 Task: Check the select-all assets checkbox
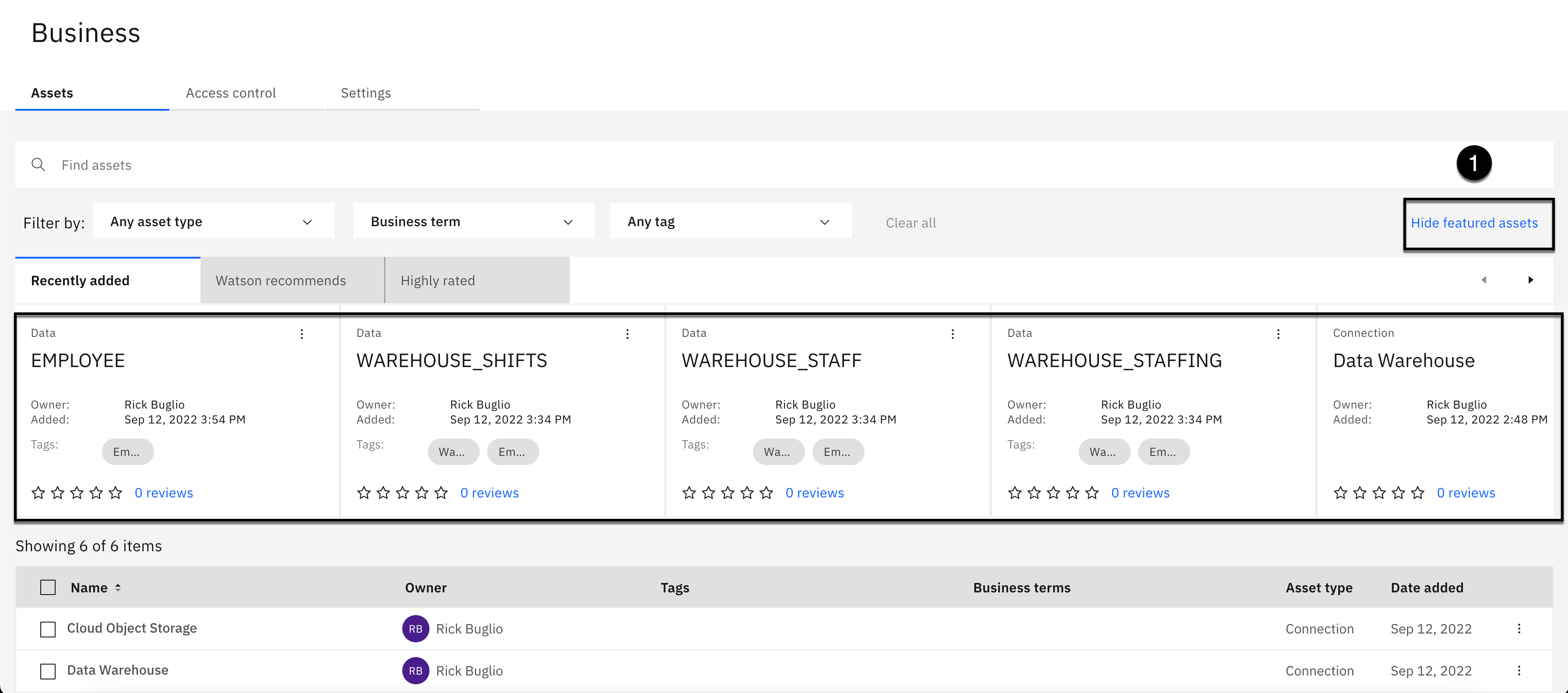(47, 588)
